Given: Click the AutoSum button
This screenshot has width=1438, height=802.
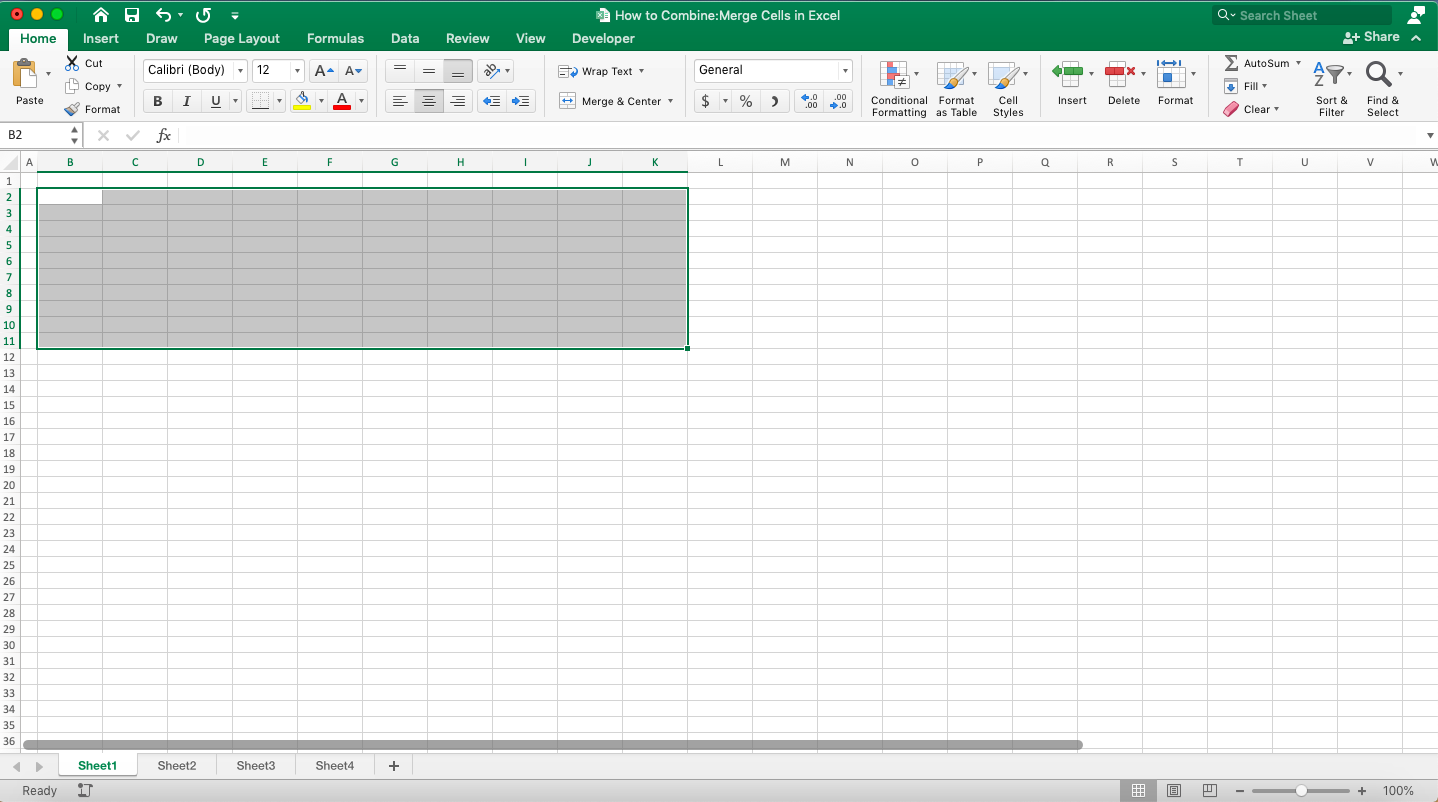Looking at the screenshot, I should pyautogui.click(x=1256, y=63).
